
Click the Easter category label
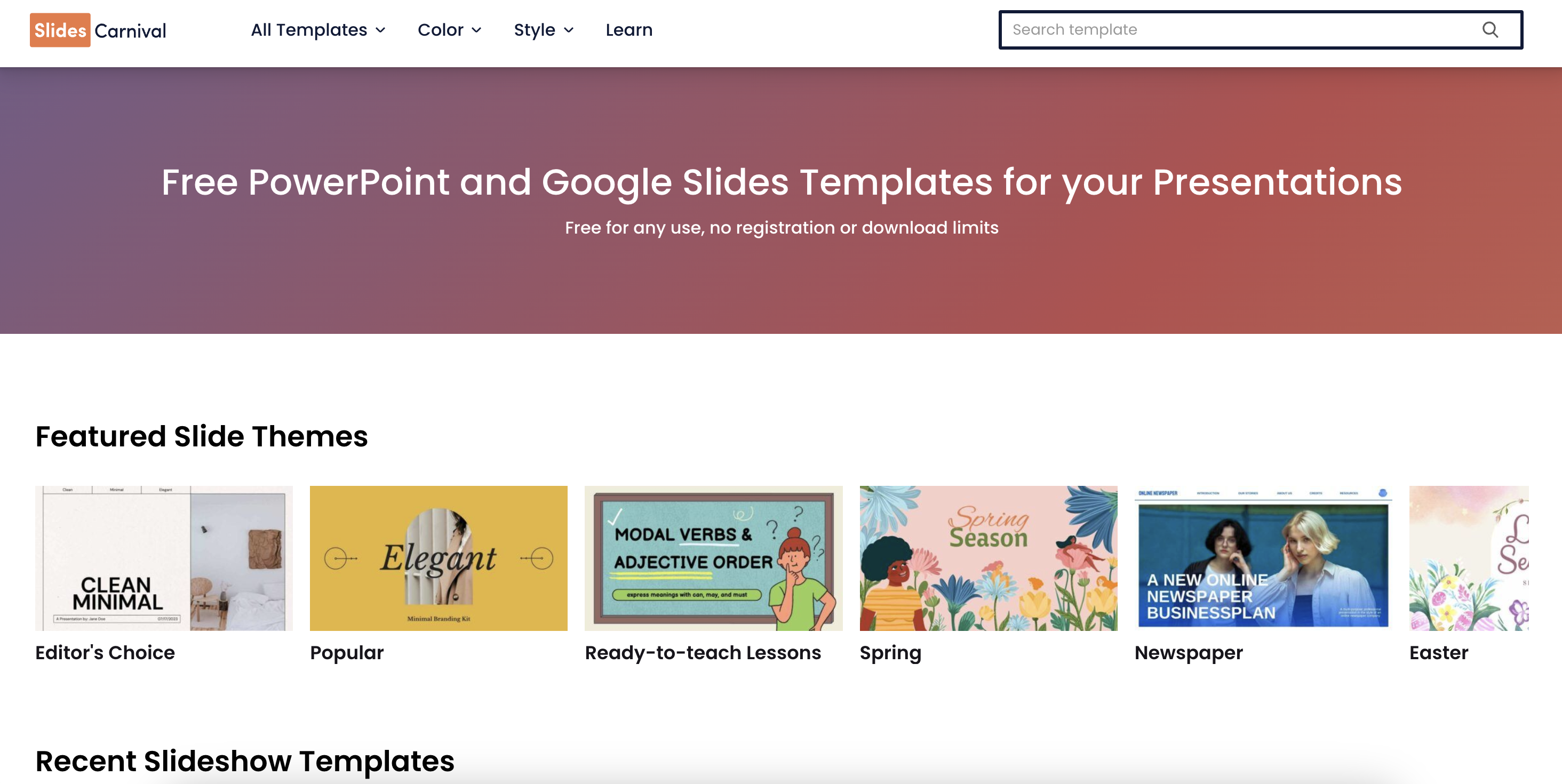point(1438,652)
